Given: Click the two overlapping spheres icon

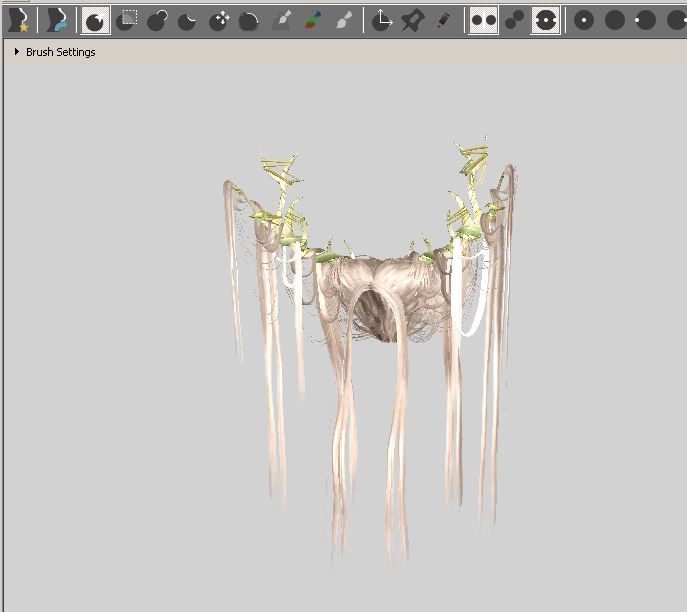Looking at the screenshot, I should coord(514,20).
